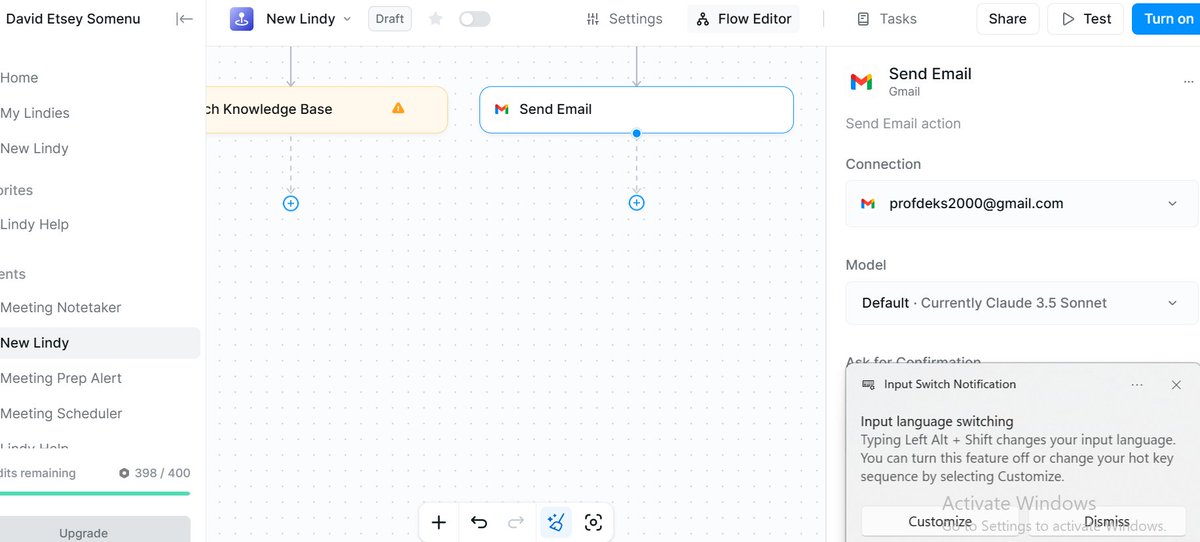Go to Home in sidebar
1200x542 pixels.
[19, 77]
